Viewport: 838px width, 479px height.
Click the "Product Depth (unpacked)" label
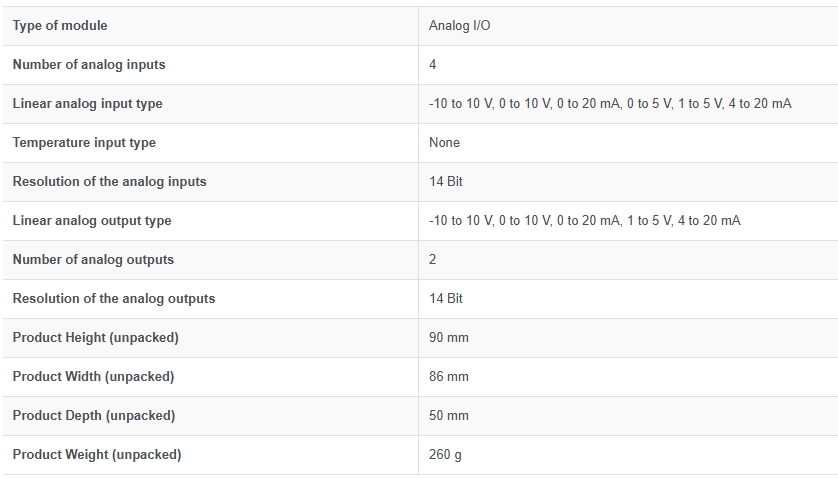coord(94,416)
